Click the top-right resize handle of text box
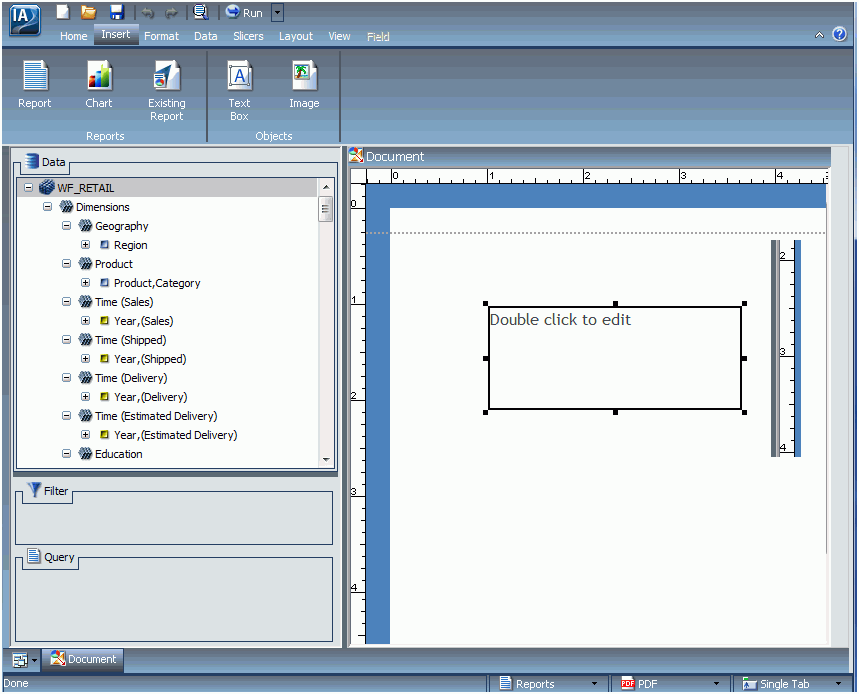This screenshot has width=859, height=694. point(744,303)
